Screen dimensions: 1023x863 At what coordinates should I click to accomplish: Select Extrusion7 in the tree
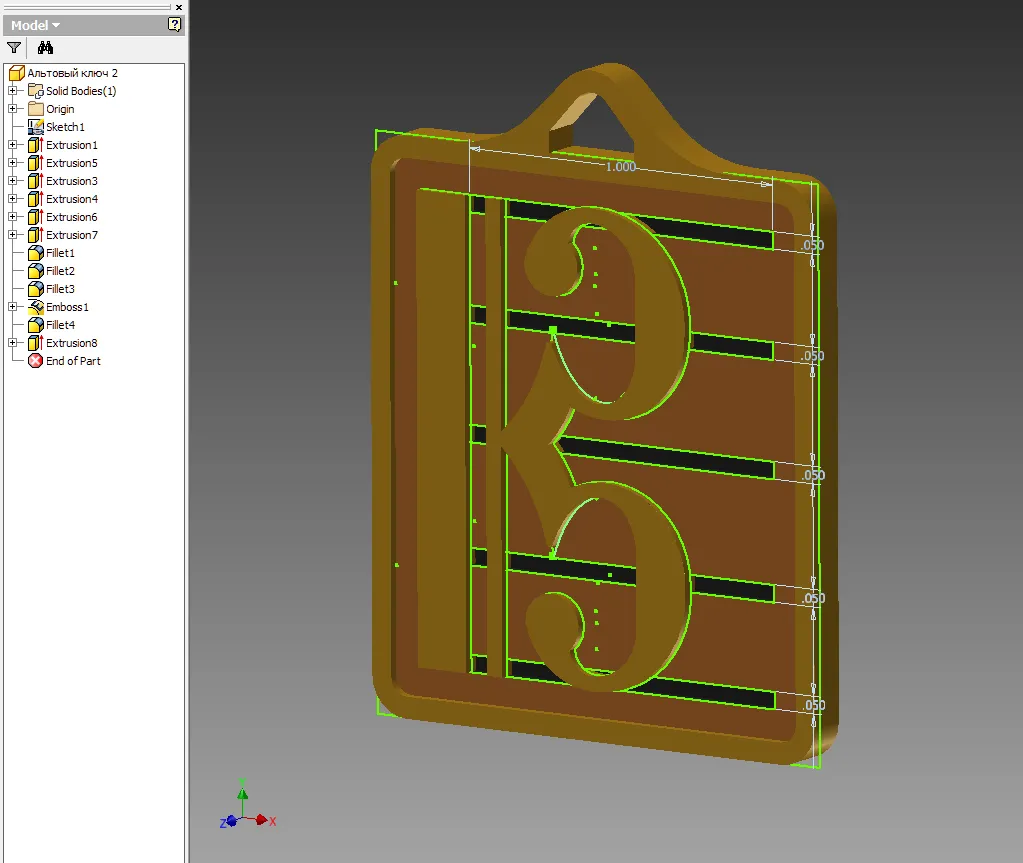(72, 235)
